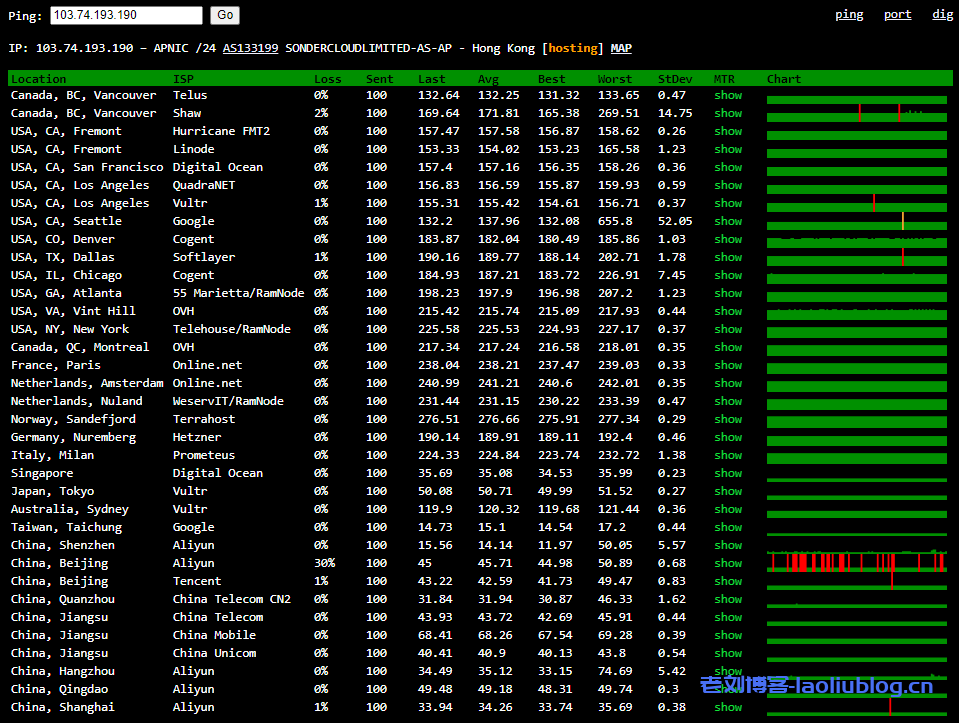Show MTR for Paris Online.net row

pos(728,366)
